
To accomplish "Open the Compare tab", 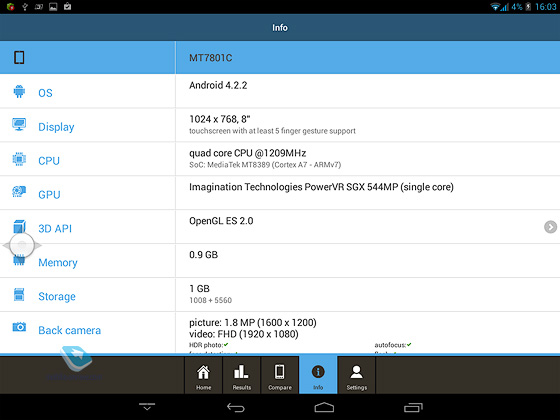I will pyautogui.click(x=280, y=375).
